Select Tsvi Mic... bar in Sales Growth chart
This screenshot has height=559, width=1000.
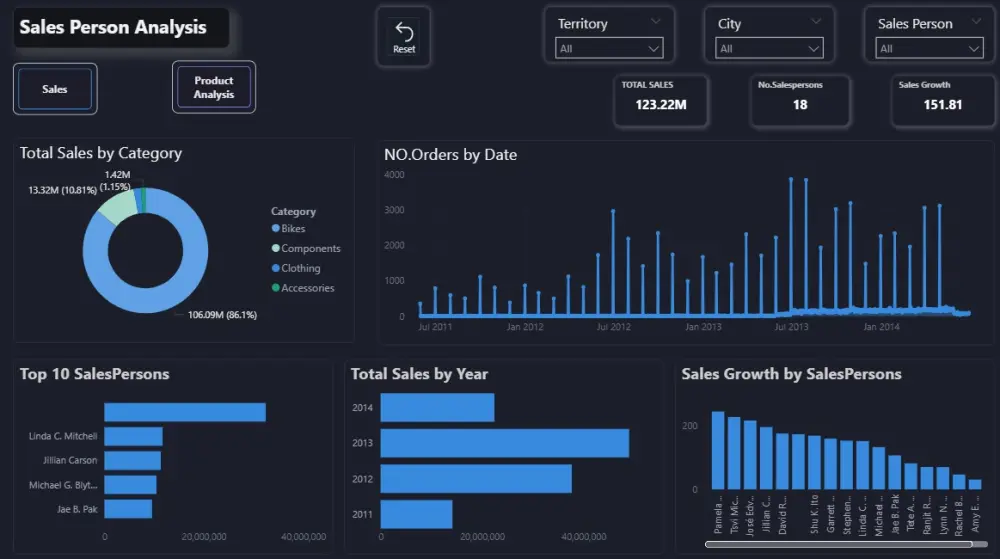click(734, 453)
